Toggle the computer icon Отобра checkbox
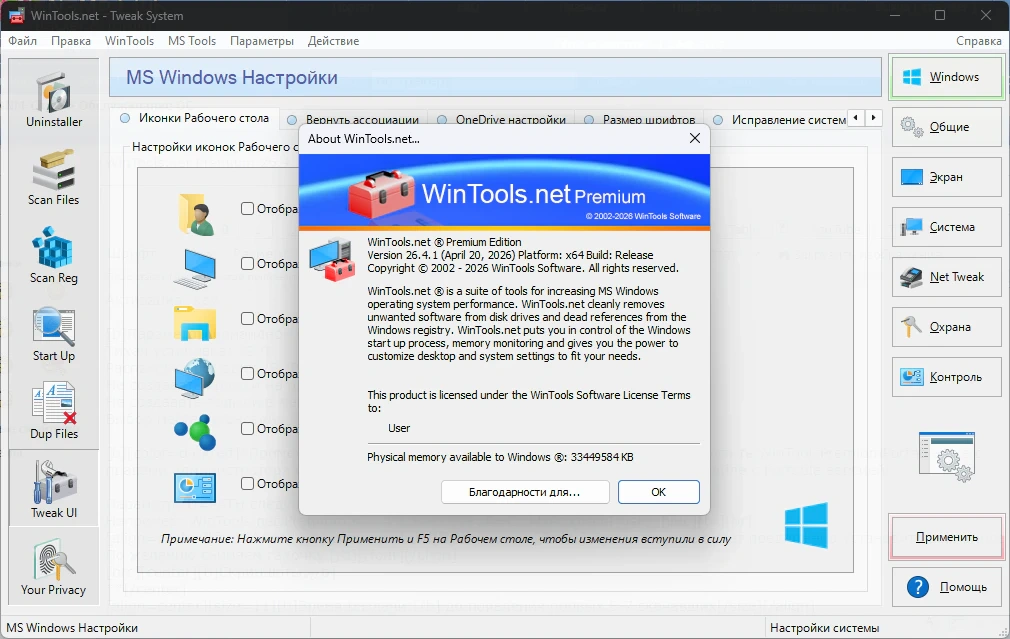 click(x=247, y=263)
